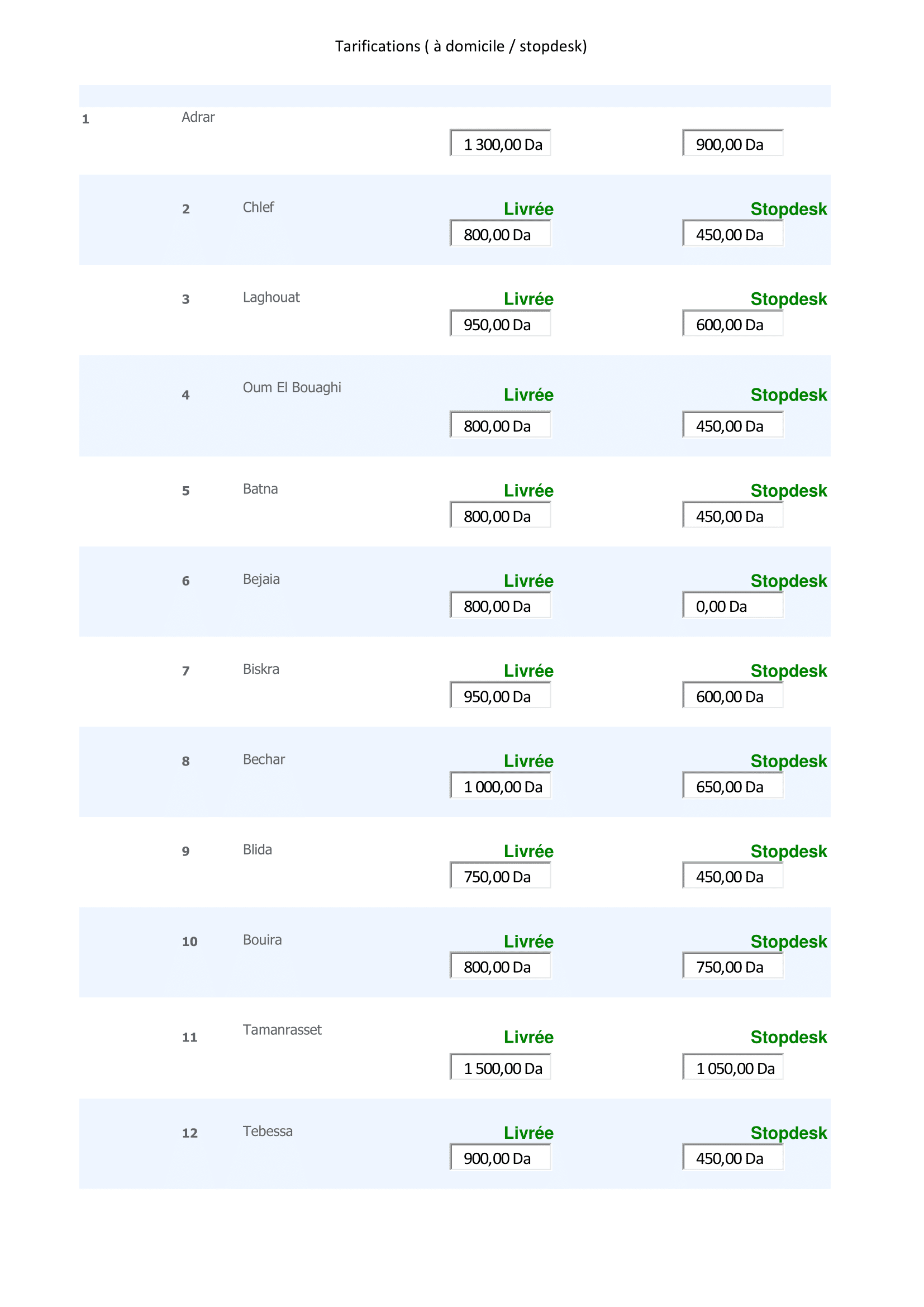Click the Laghouat stopdesk price field
Image resolution: width=924 pixels, height=1307 pixels.
[732, 324]
